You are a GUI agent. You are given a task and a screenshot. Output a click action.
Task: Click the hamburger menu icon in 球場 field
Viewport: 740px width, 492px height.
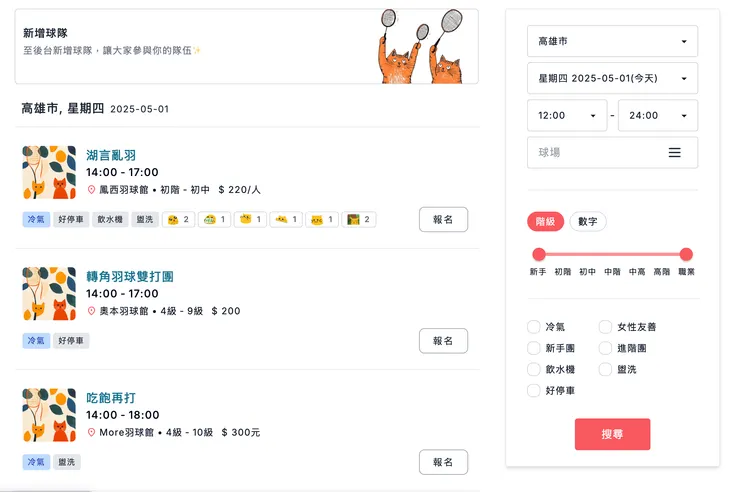click(x=674, y=153)
